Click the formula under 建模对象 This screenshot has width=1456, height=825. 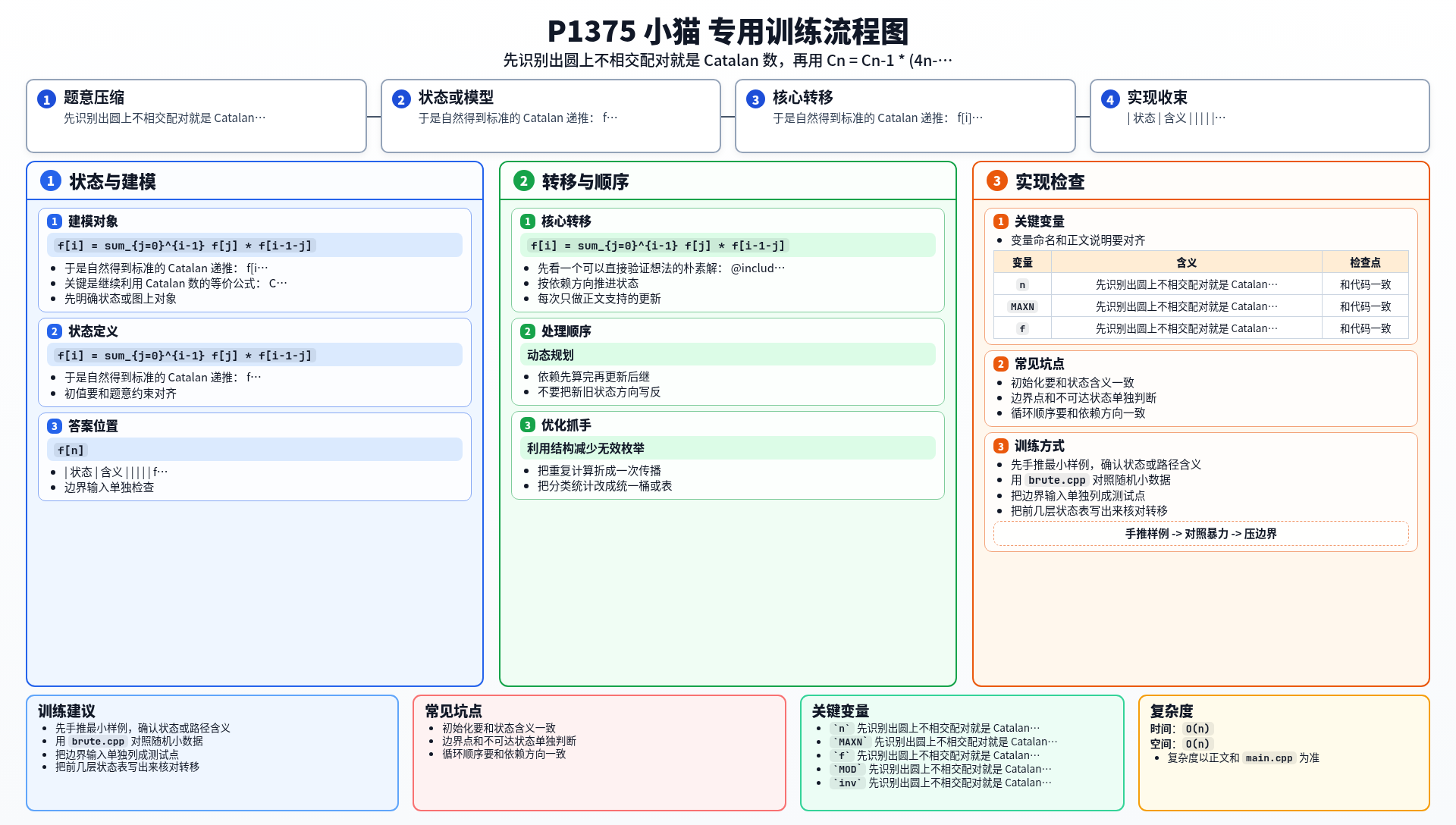point(184,246)
